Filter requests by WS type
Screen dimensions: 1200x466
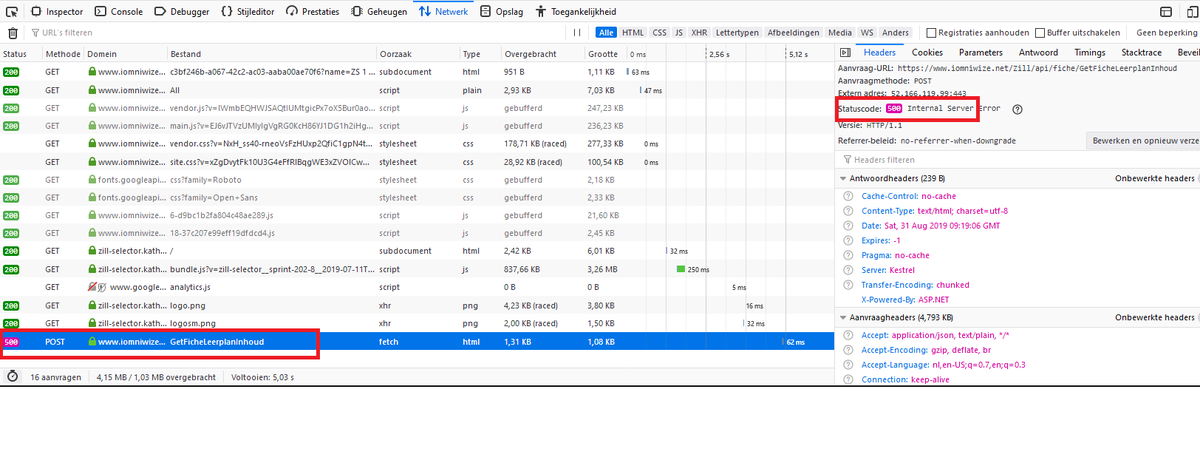point(867,33)
